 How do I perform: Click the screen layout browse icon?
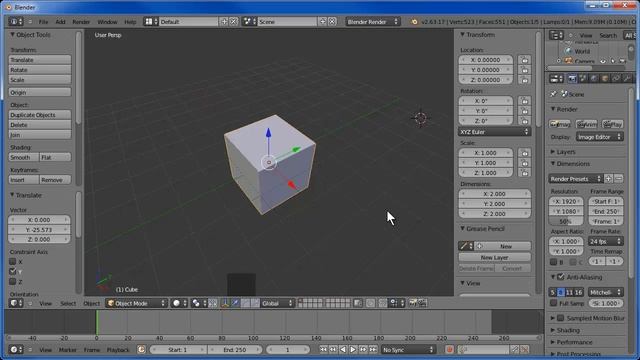(151, 22)
